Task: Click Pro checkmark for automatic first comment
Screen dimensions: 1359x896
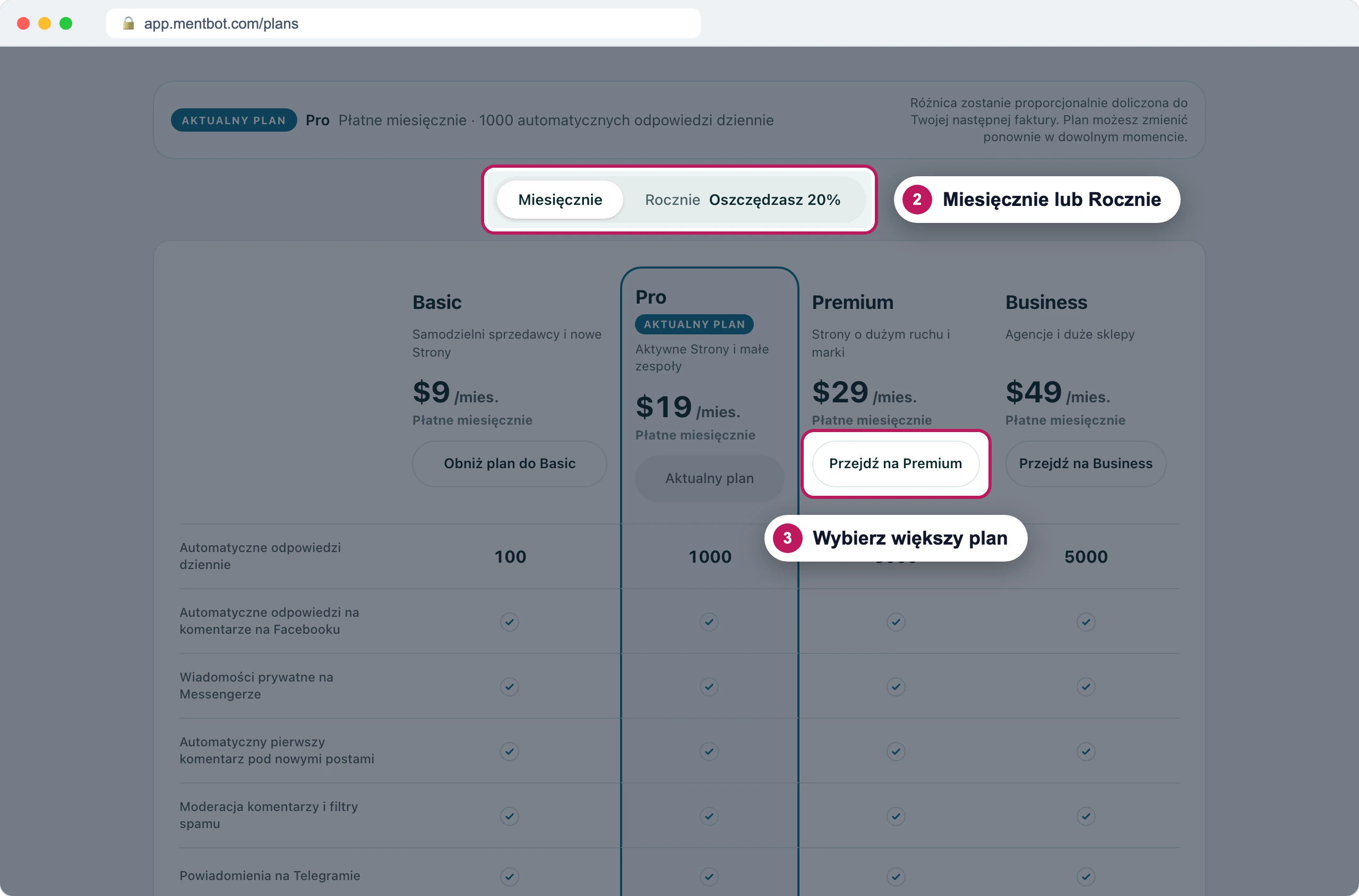Action: click(709, 751)
